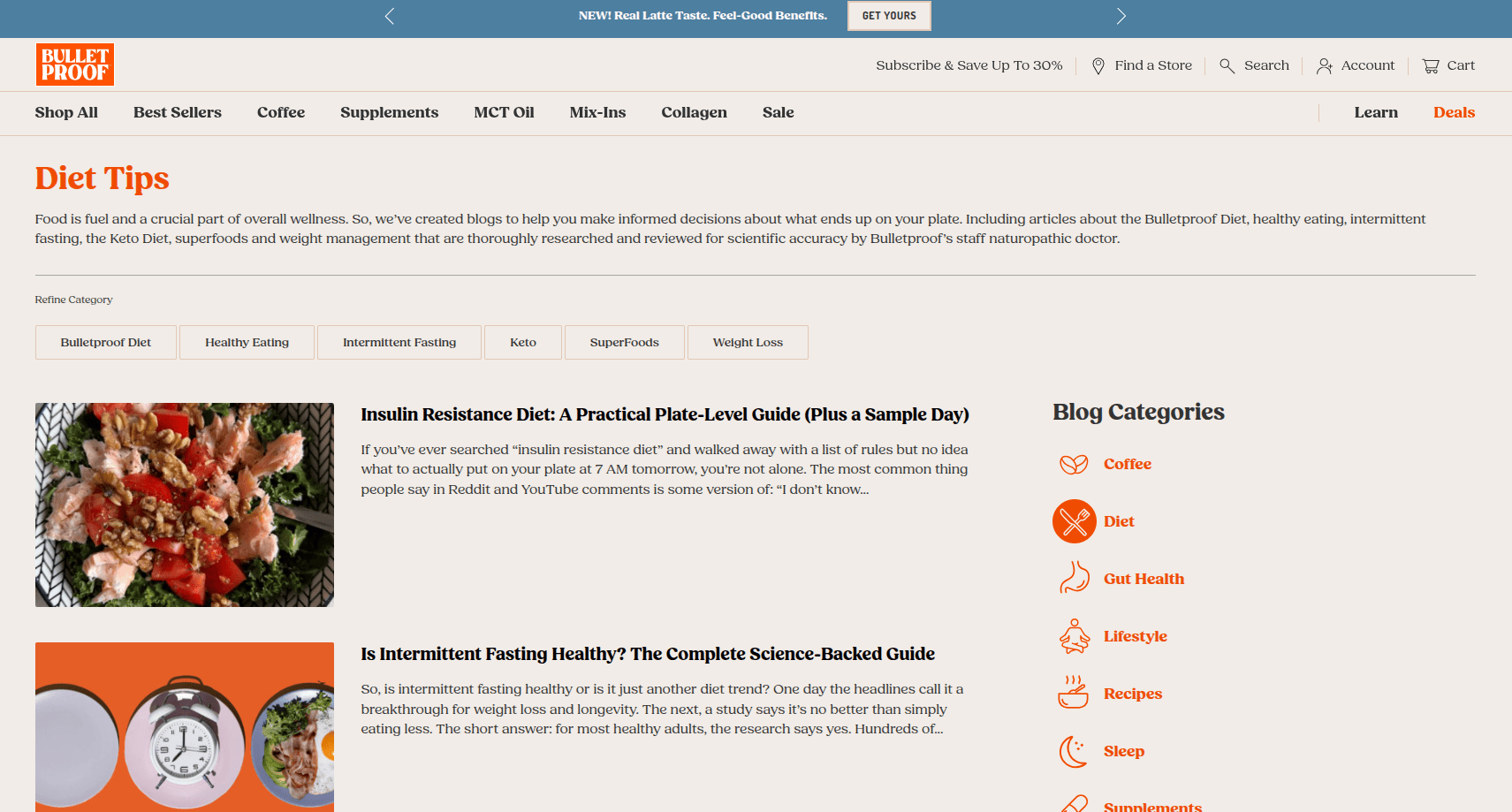The image size is (1512, 812).
Task: Filter by SuperFoods category
Action: [x=625, y=343]
